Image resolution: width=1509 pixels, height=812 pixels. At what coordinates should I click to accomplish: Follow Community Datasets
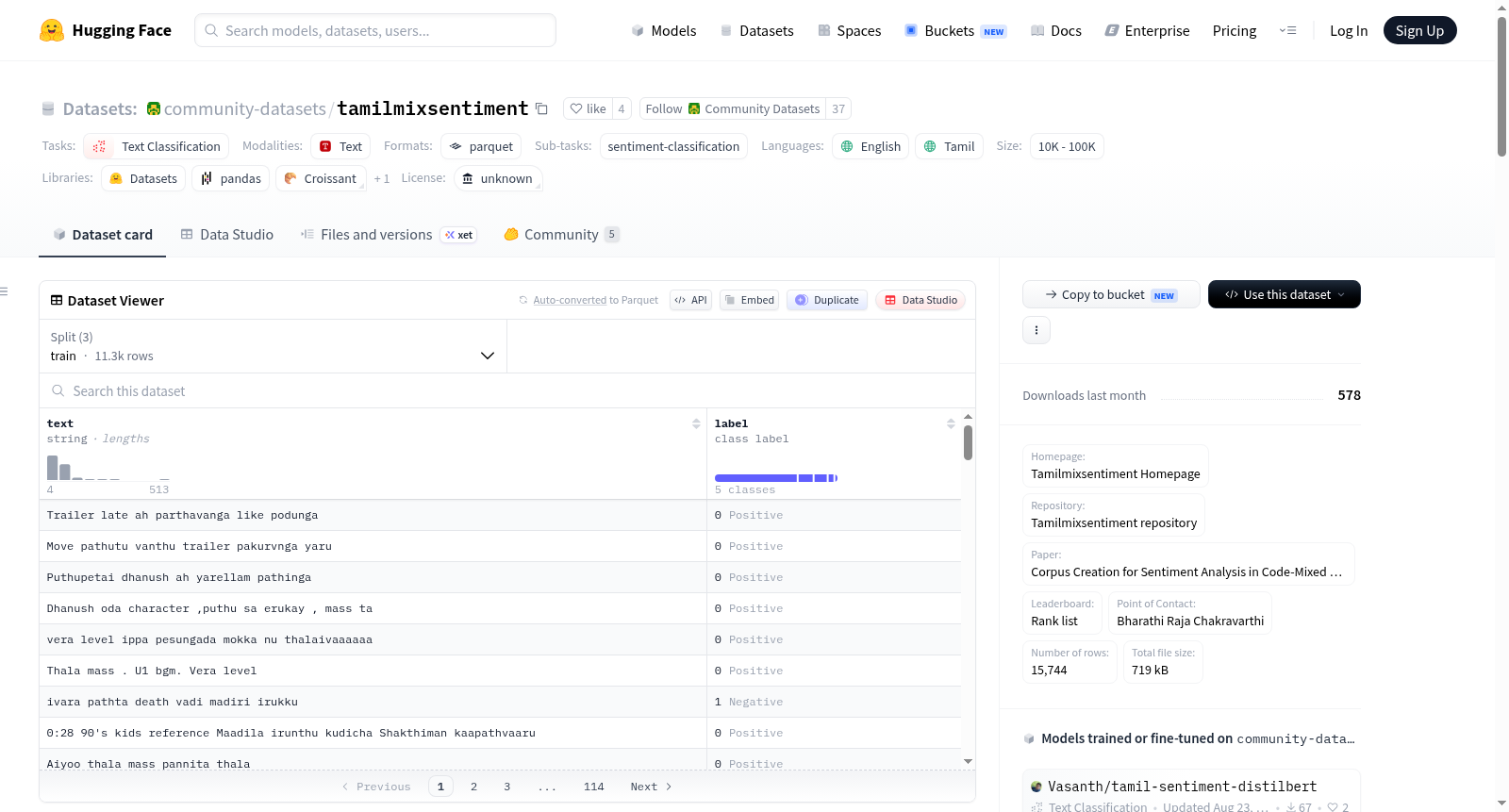tap(732, 108)
